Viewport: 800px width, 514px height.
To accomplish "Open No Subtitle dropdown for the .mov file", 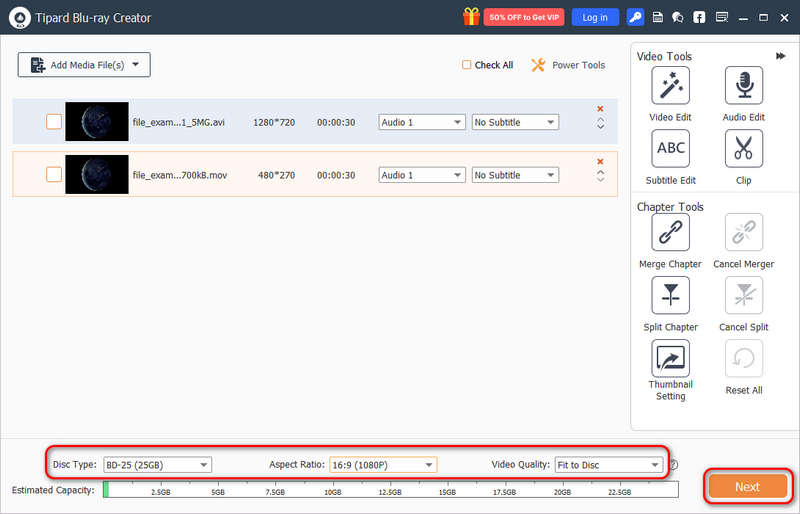I will pos(515,175).
